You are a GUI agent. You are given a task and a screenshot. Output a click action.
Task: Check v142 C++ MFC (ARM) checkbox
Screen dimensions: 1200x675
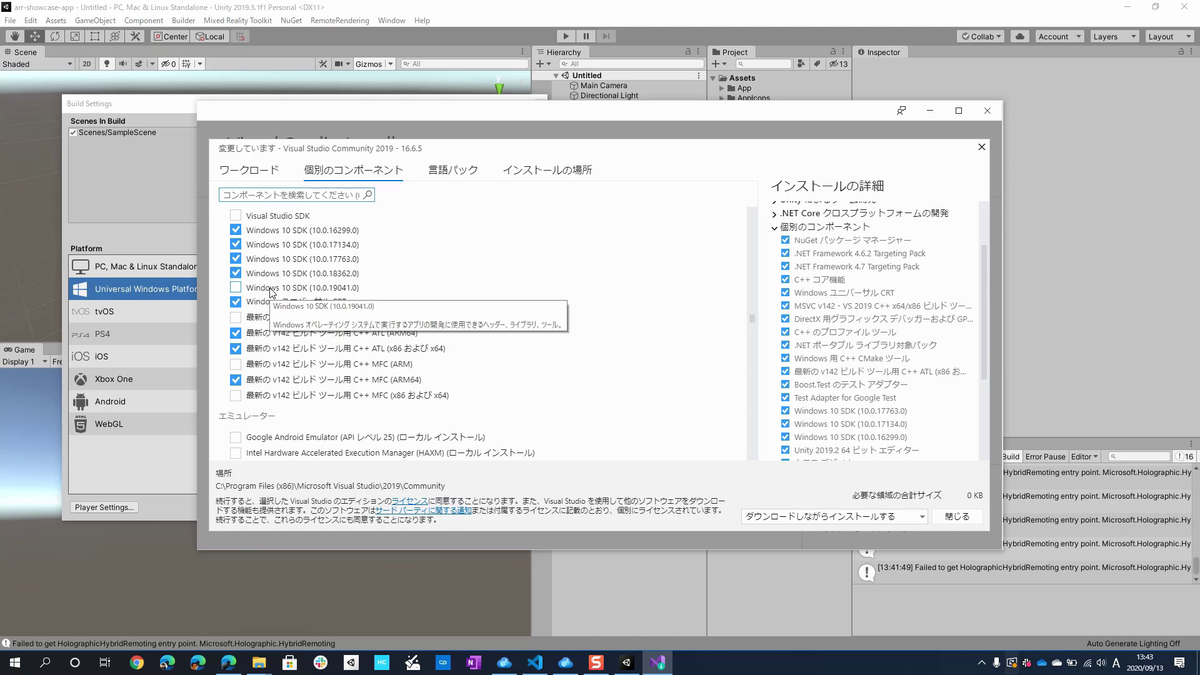[x=236, y=364]
